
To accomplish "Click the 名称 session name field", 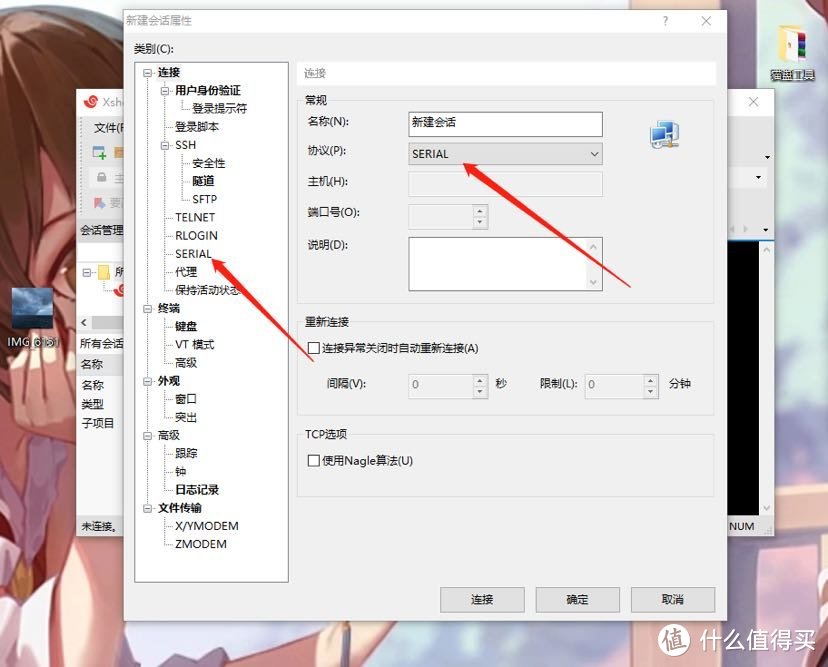I will (x=505, y=124).
